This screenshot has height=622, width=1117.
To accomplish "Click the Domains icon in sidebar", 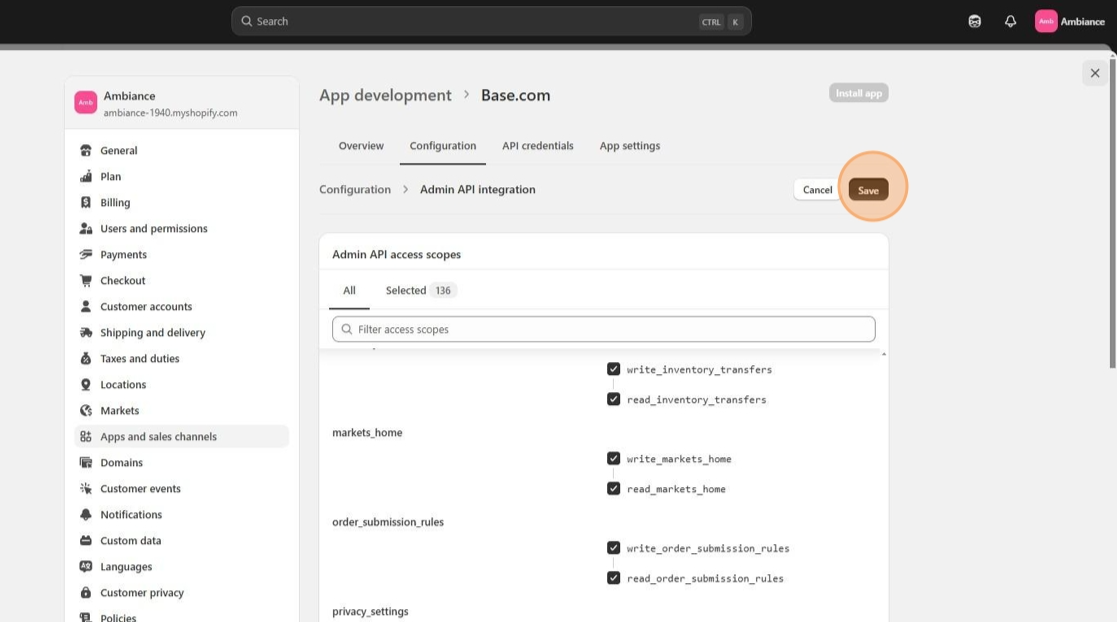I will (x=86, y=462).
